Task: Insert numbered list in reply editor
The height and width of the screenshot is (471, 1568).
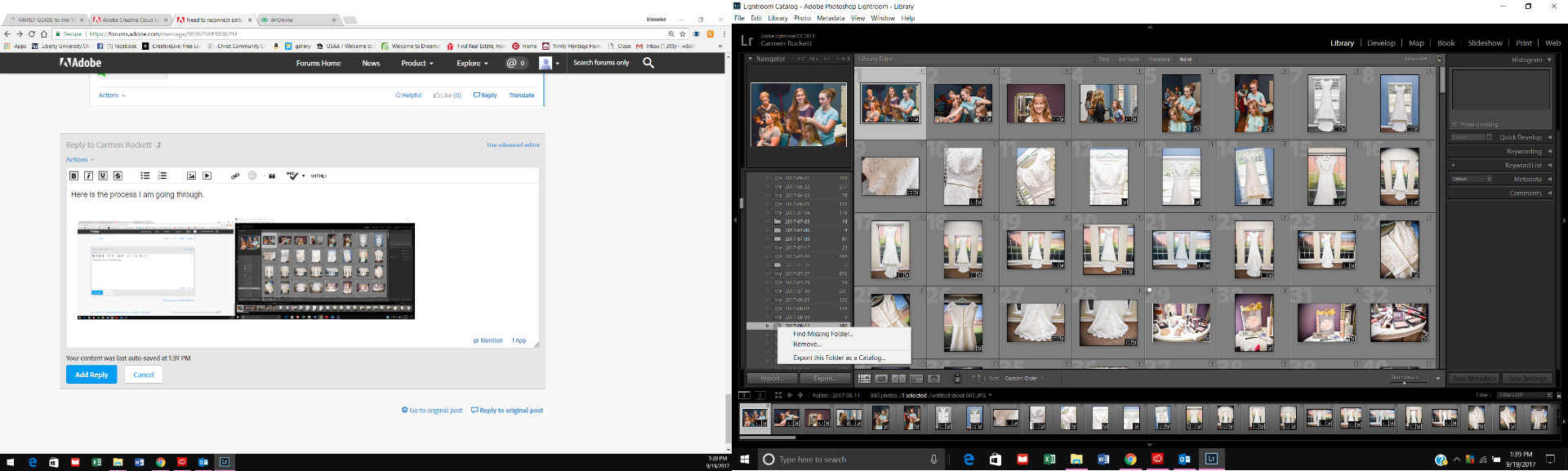Action: point(163,176)
